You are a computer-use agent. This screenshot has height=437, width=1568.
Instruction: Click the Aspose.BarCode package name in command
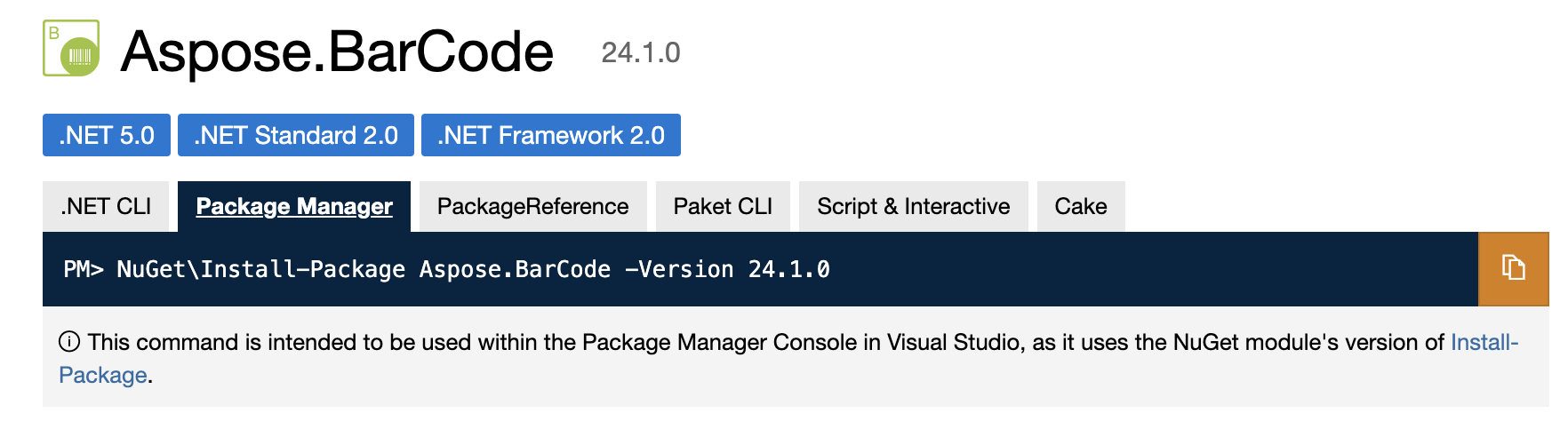tap(515, 269)
